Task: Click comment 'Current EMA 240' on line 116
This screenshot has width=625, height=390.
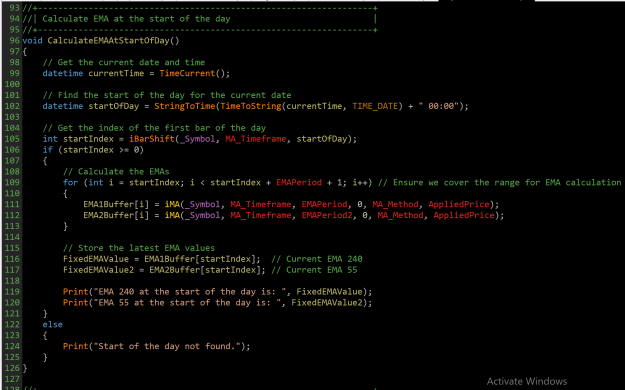Action: pyautogui.click(x=316, y=259)
